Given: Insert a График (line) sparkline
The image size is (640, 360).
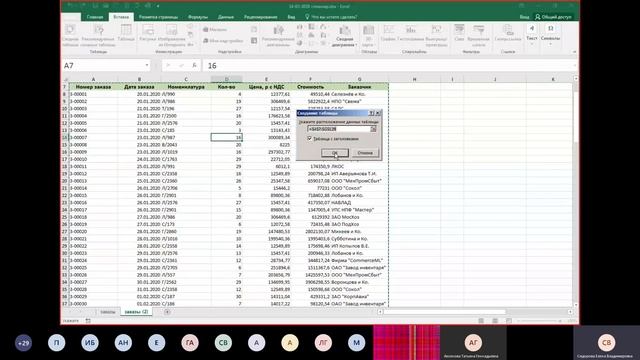Looking at the screenshot, I should click(x=388, y=33).
